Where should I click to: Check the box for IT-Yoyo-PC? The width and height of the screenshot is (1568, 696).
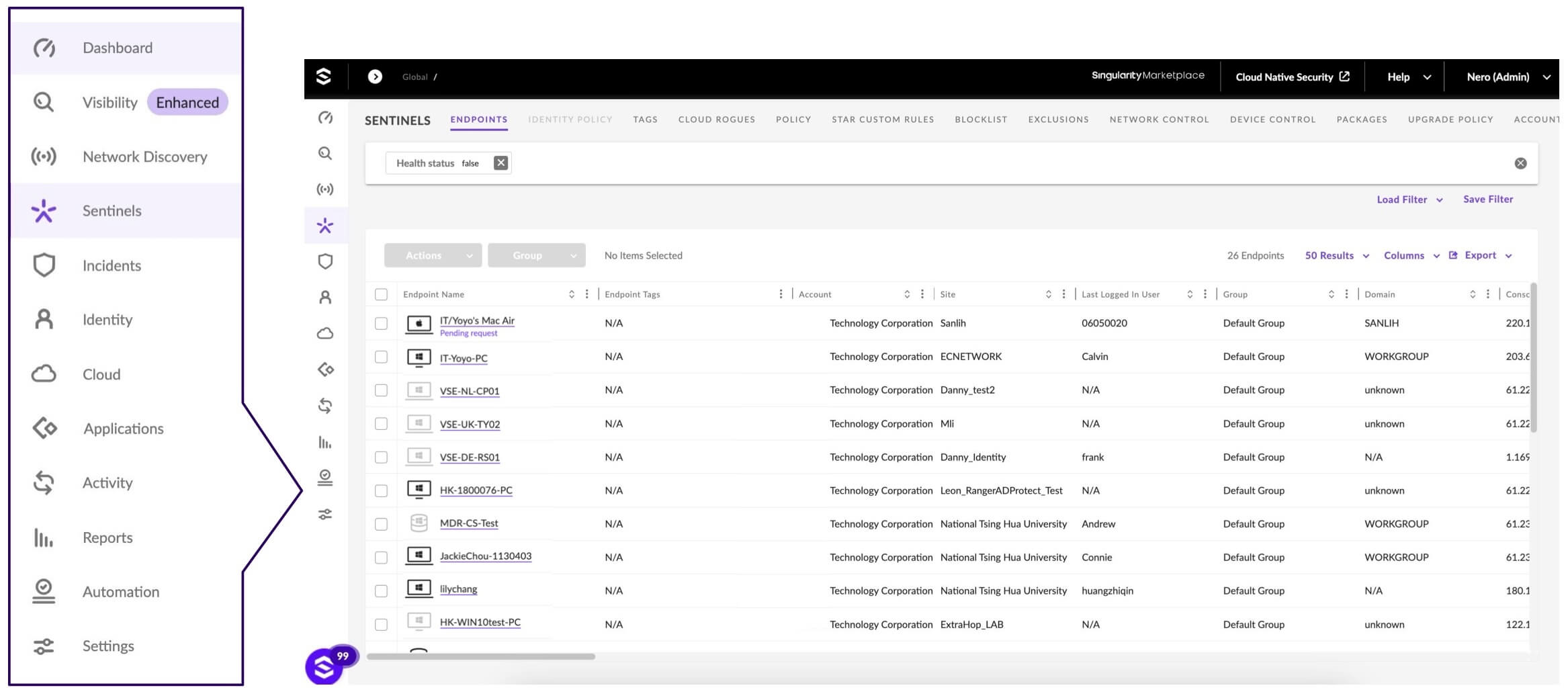coord(381,357)
